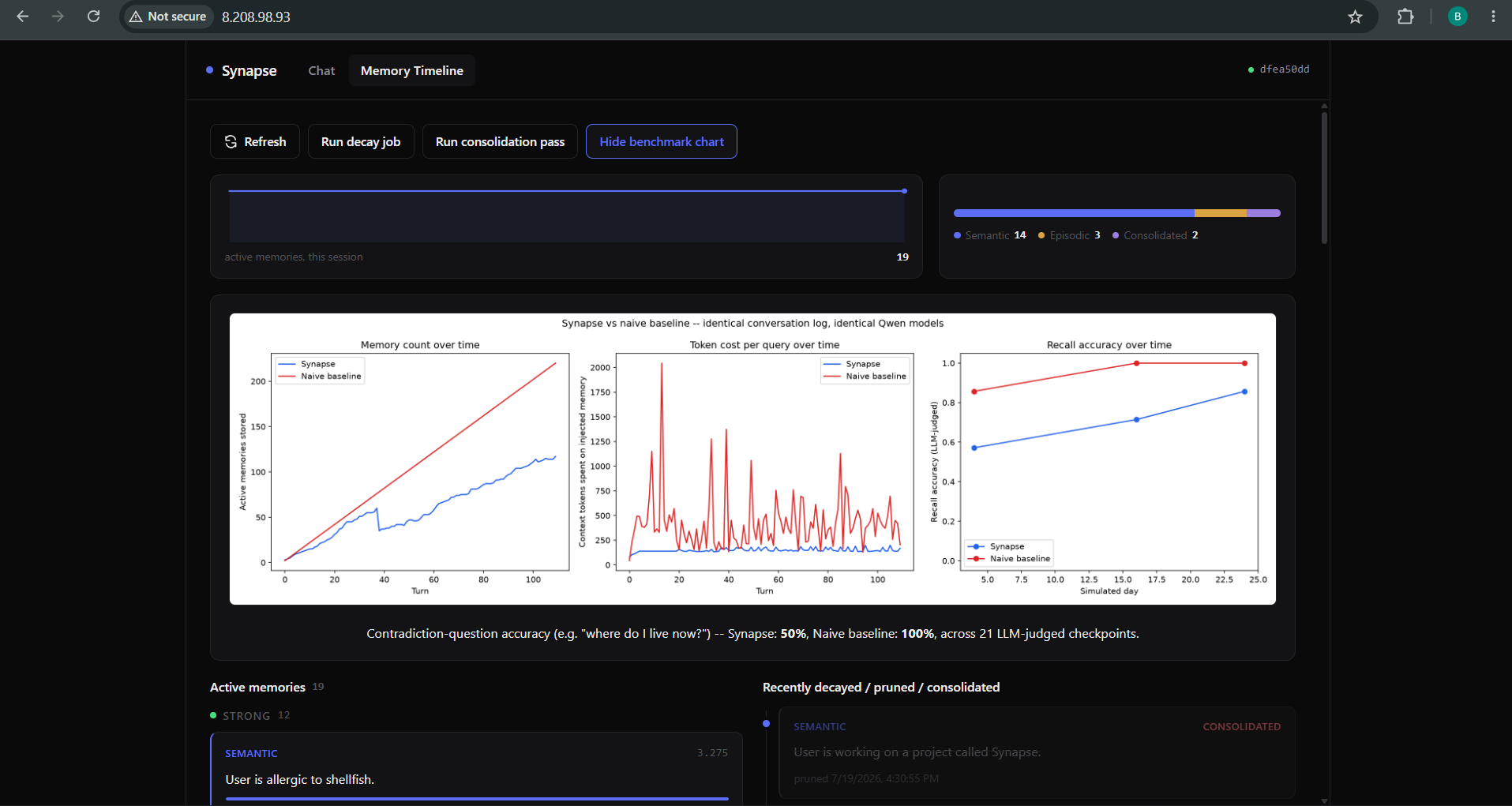Hide the benchmark chart

click(x=662, y=141)
